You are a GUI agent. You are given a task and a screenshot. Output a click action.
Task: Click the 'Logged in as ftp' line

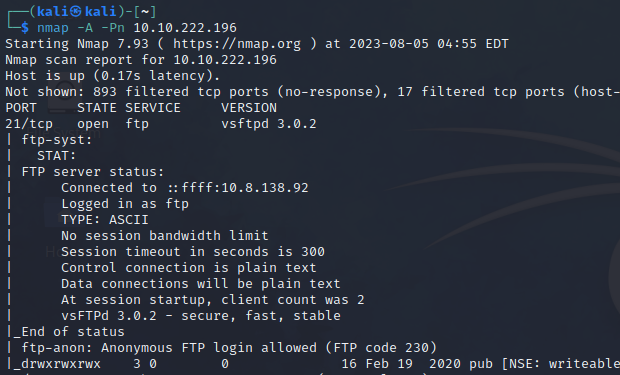(125, 204)
